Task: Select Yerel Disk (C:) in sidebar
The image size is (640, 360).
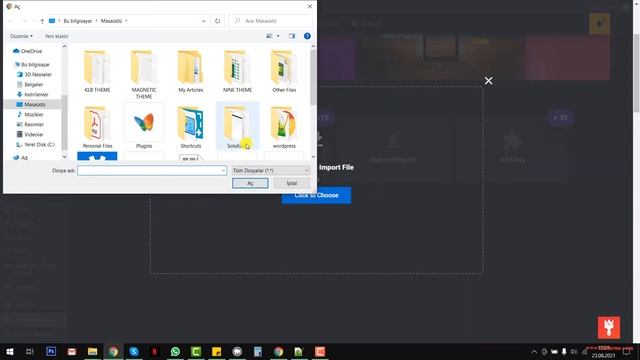Action: [36, 144]
